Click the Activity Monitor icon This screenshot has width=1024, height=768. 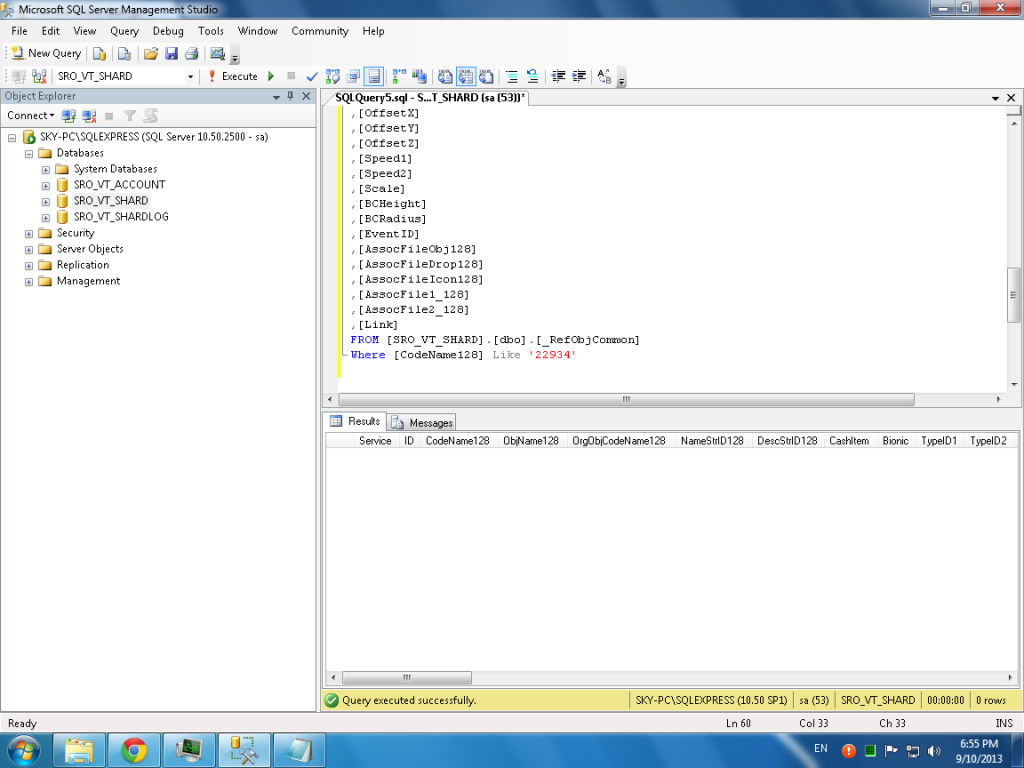[x=217, y=54]
